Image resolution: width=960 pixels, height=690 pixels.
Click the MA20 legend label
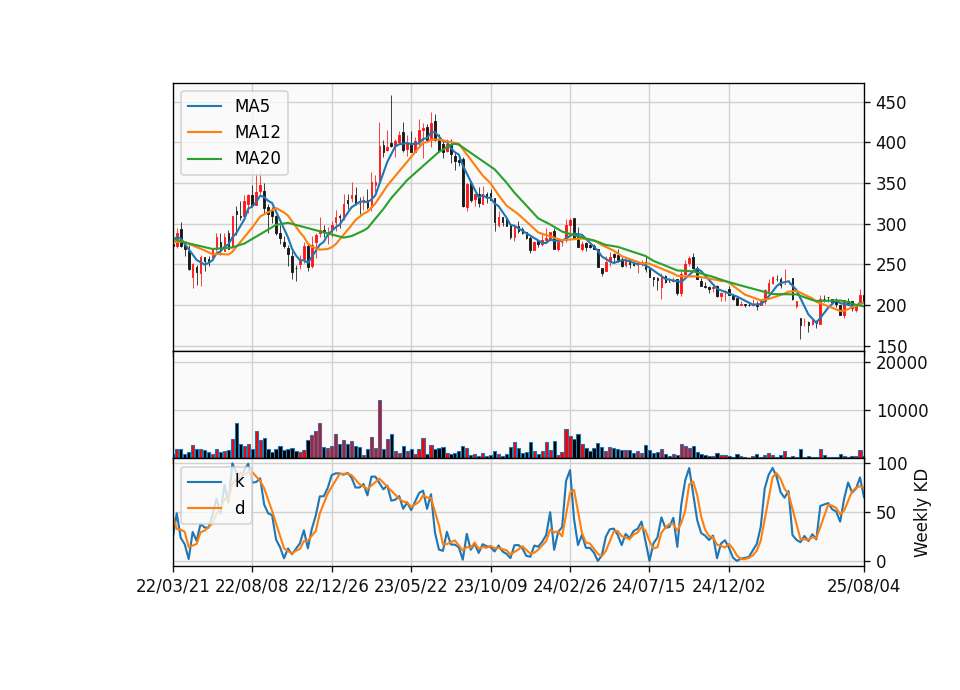point(257,158)
